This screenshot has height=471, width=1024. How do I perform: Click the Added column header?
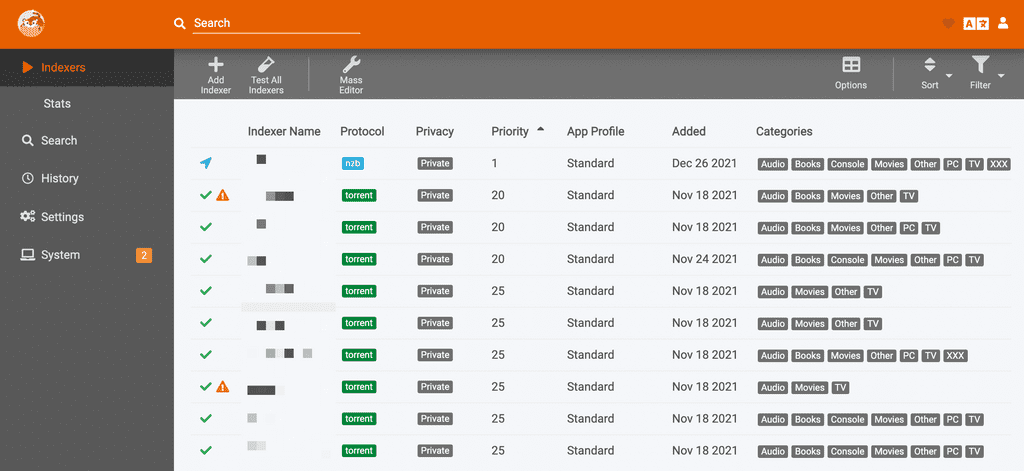(x=688, y=131)
